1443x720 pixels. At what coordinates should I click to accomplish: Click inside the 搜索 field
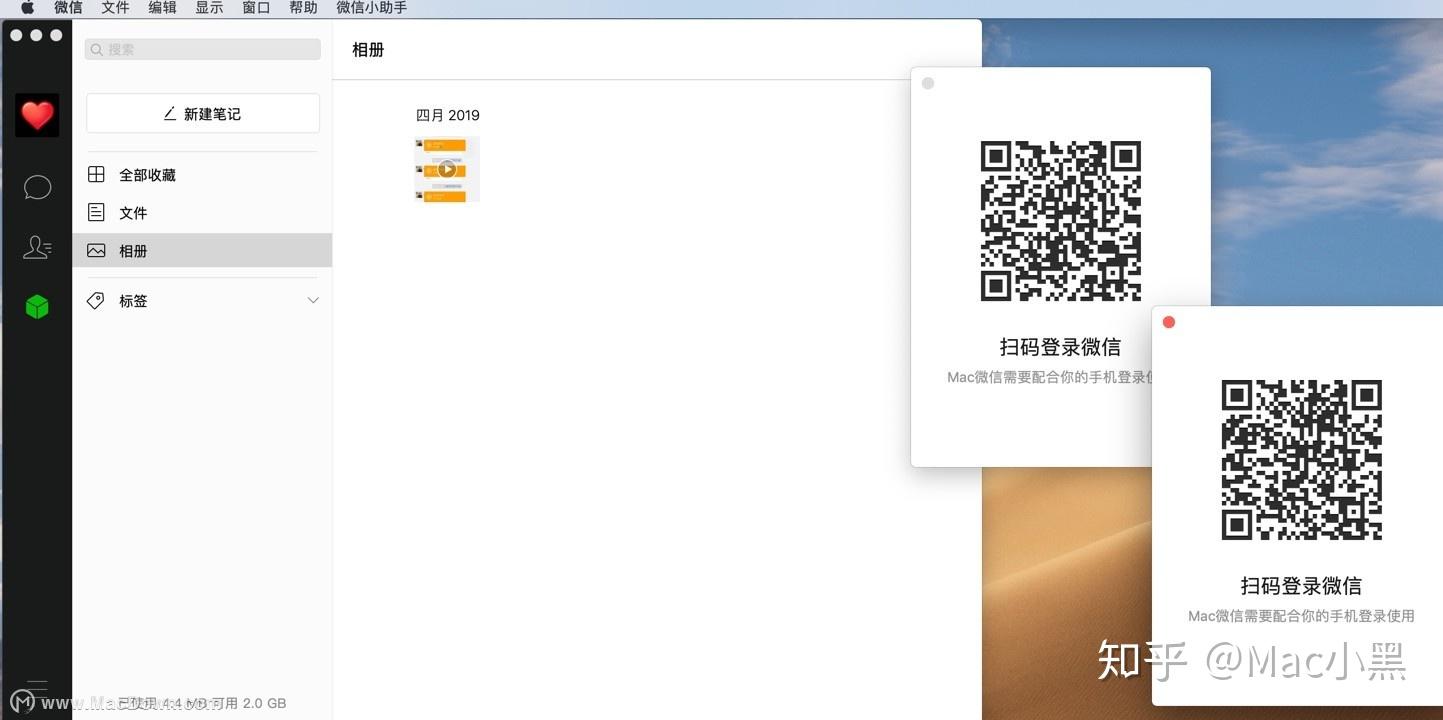click(x=203, y=49)
